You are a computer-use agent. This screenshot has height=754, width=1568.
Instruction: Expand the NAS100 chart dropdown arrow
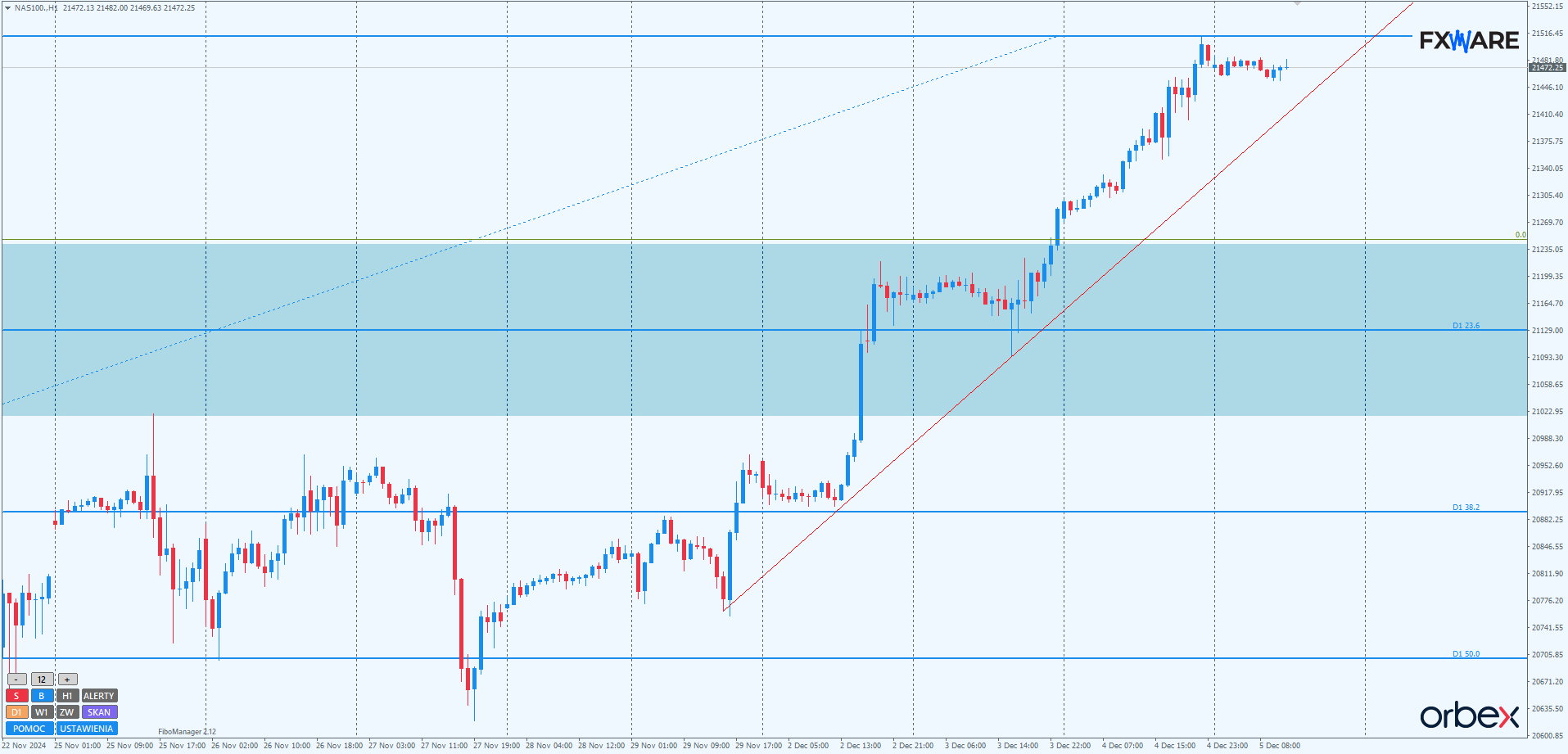(7, 8)
